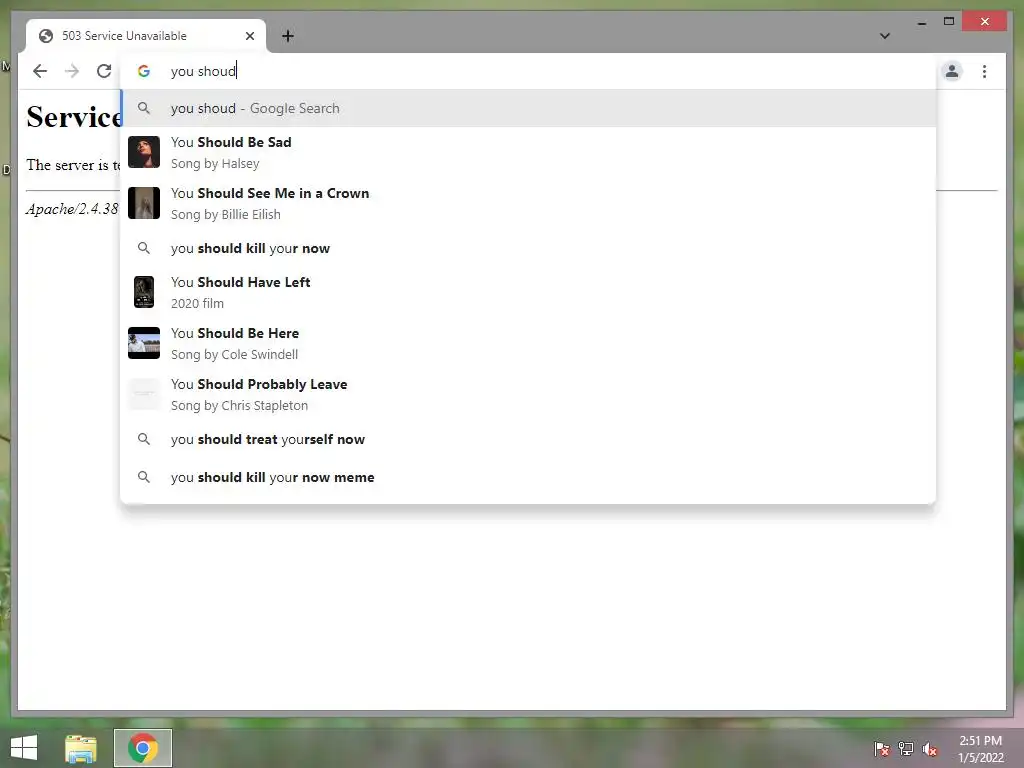Open the Chrome profile avatar
Screen dimensions: 1024x768
[952, 71]
